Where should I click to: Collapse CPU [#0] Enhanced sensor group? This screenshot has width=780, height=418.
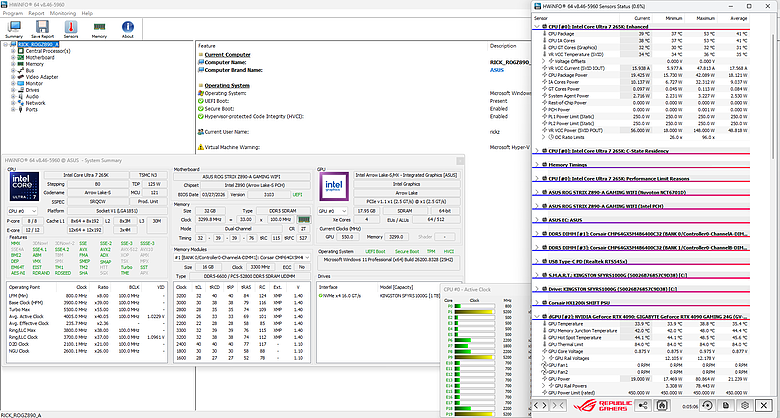point(537,26)
